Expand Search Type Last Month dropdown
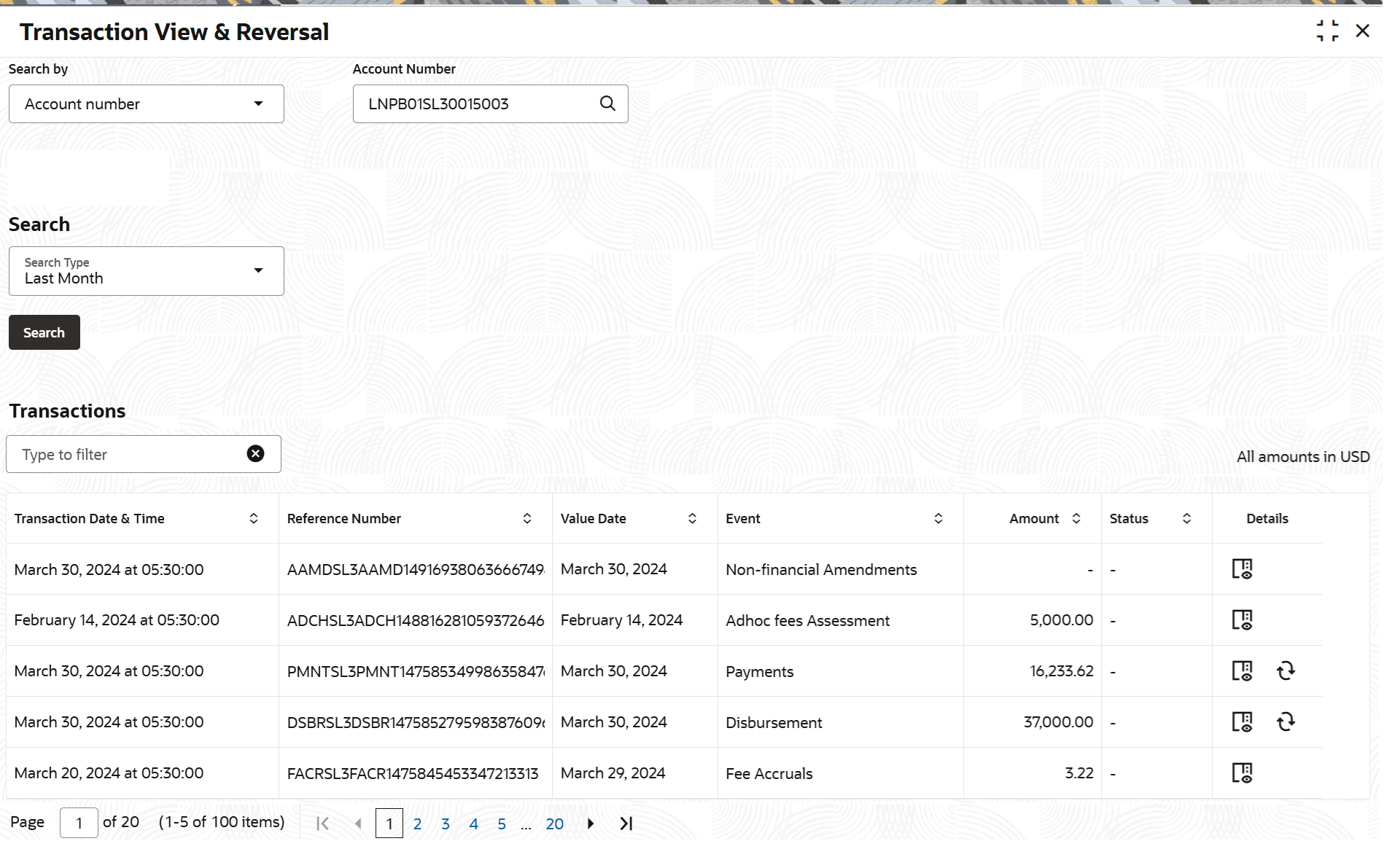 coord(146,271)
